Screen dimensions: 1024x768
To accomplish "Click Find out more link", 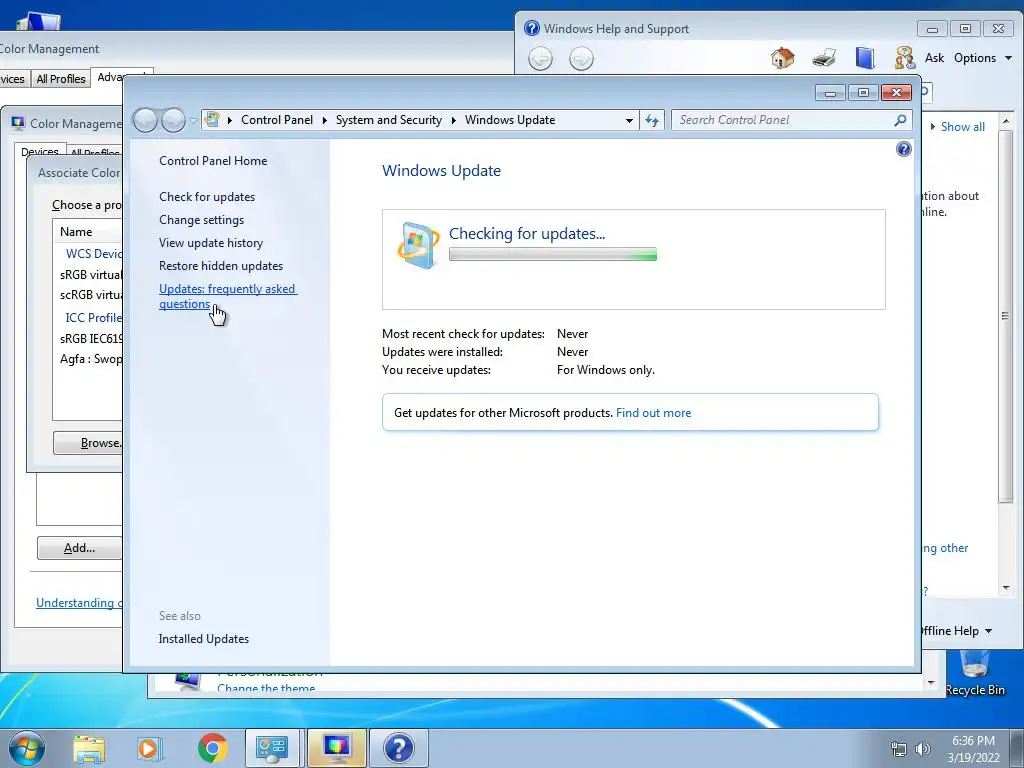I will pyautogui.click(x=653, y=413).
